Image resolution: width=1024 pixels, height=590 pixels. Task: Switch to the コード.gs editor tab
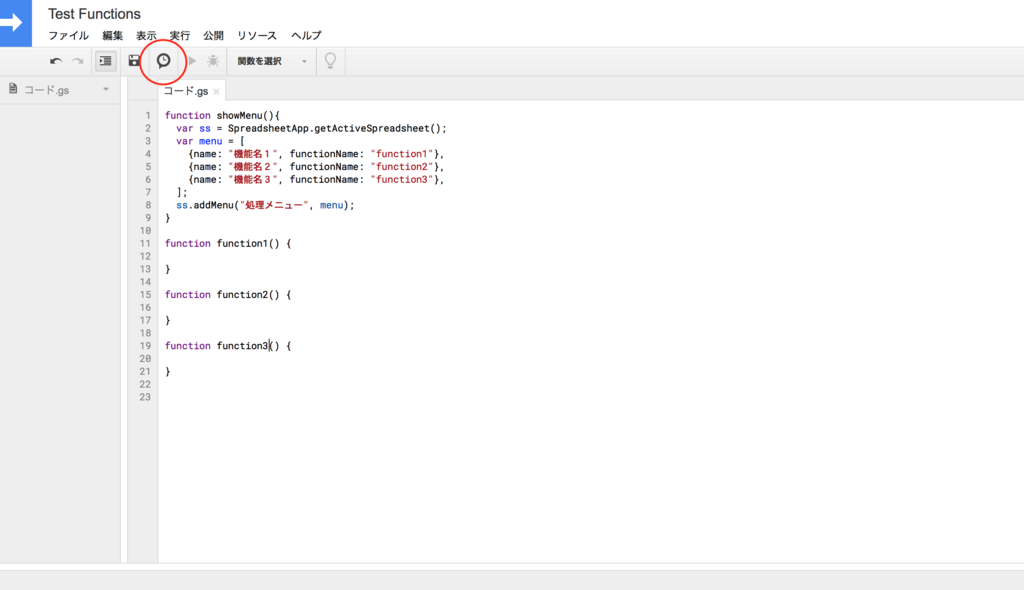[185, 91]
